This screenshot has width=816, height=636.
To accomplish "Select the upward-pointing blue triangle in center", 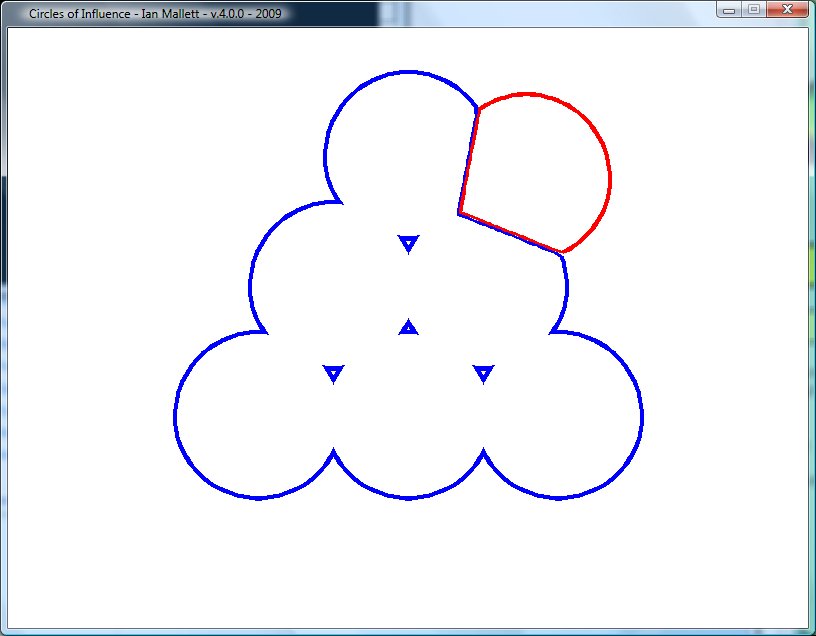I will (x=408, y=327).
